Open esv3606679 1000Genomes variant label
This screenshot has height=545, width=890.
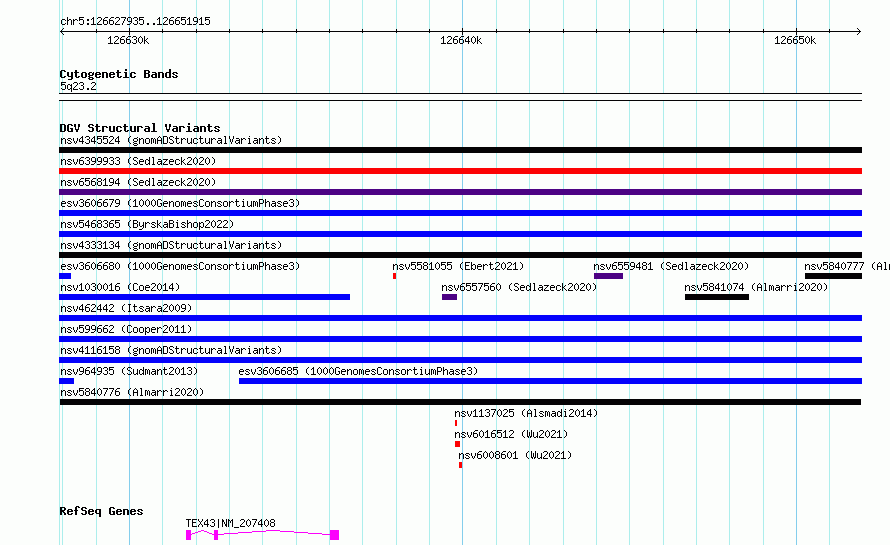[180, 203]
